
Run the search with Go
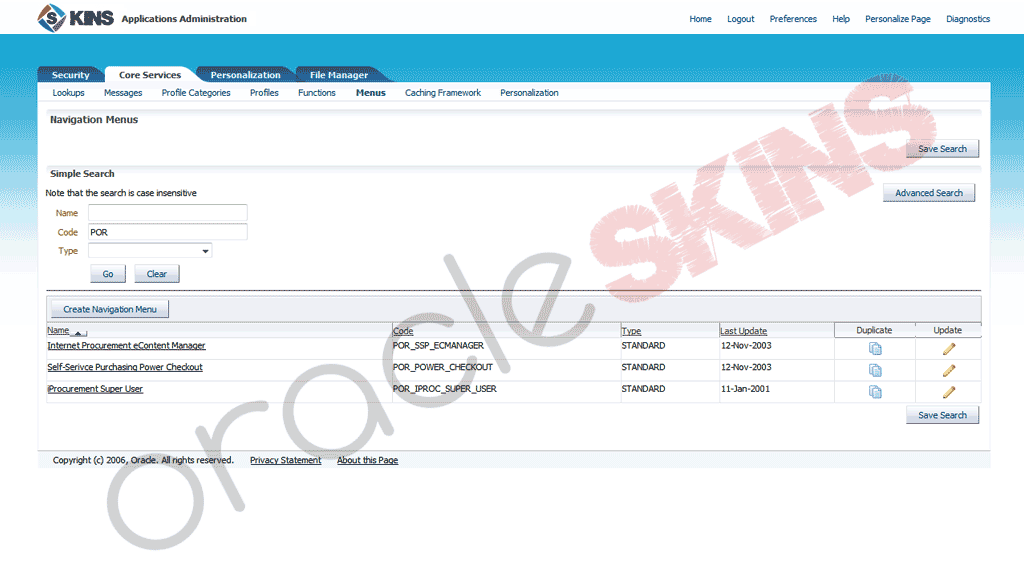[108, 274]
